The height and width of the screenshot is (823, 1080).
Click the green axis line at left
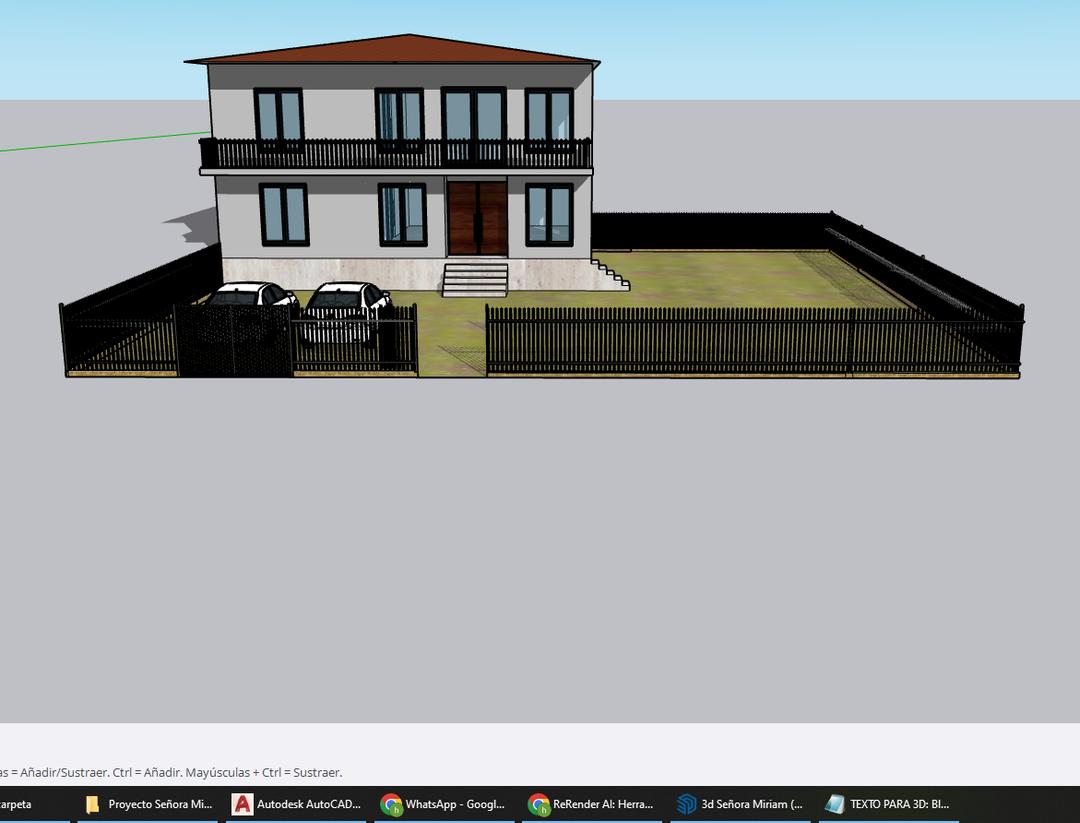100,141
